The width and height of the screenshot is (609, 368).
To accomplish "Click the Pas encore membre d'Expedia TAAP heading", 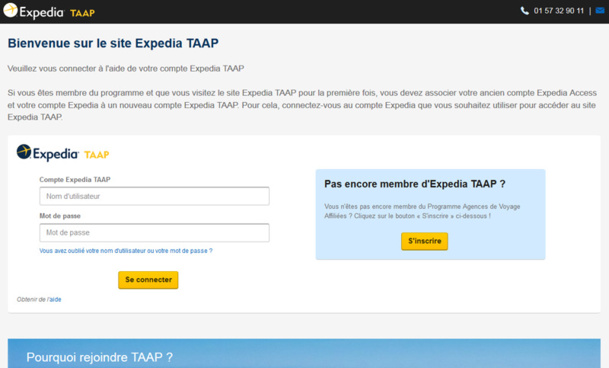I will coord(415,184).
